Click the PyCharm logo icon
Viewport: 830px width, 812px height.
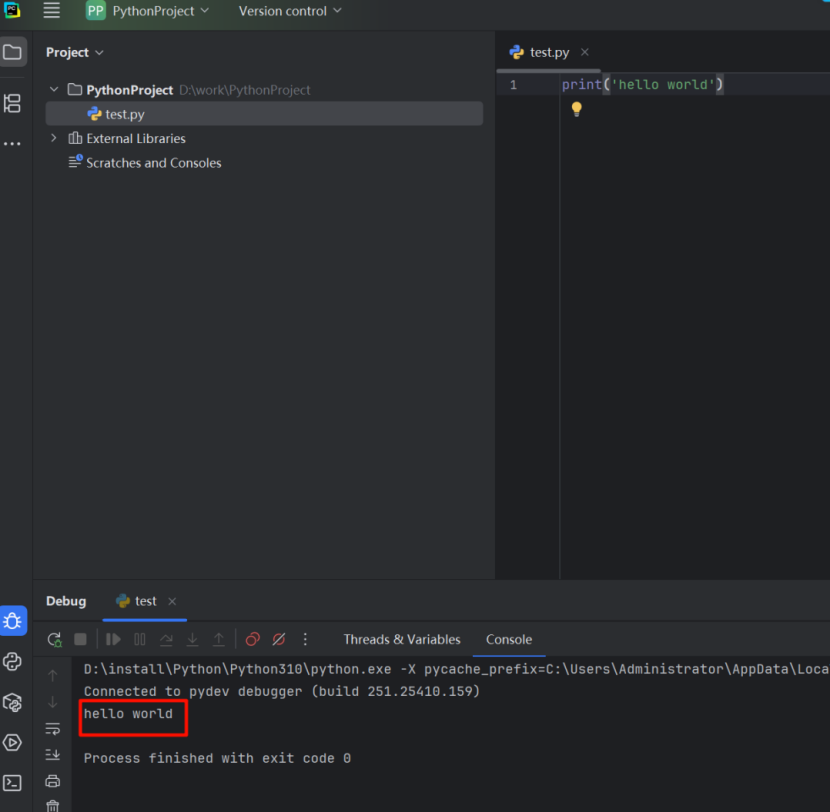point(12,10)
